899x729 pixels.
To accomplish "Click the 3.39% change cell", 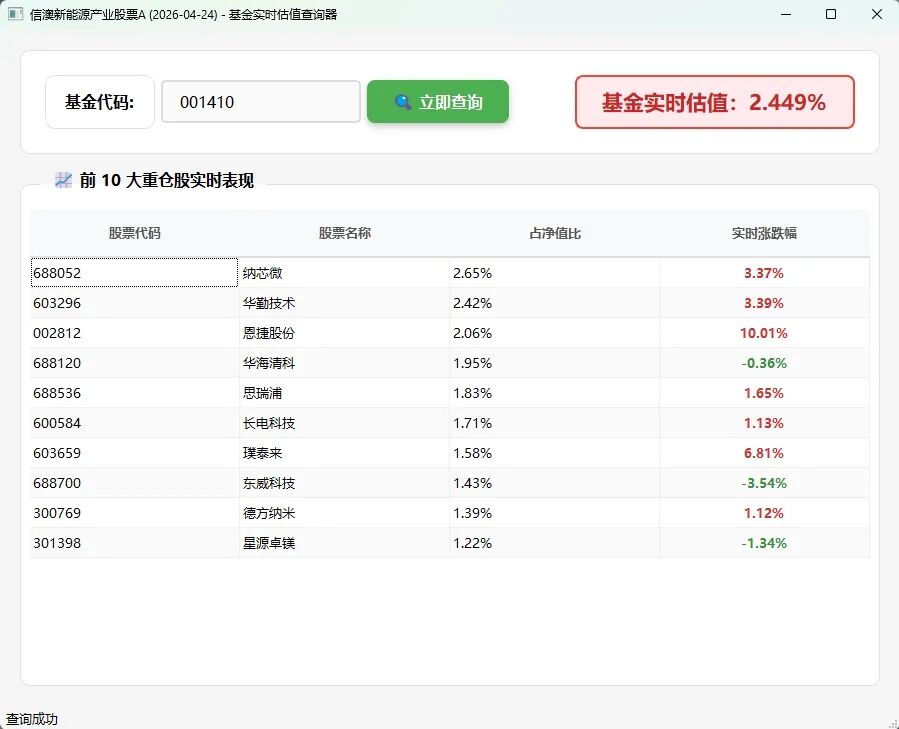I will tap(764, 303).
